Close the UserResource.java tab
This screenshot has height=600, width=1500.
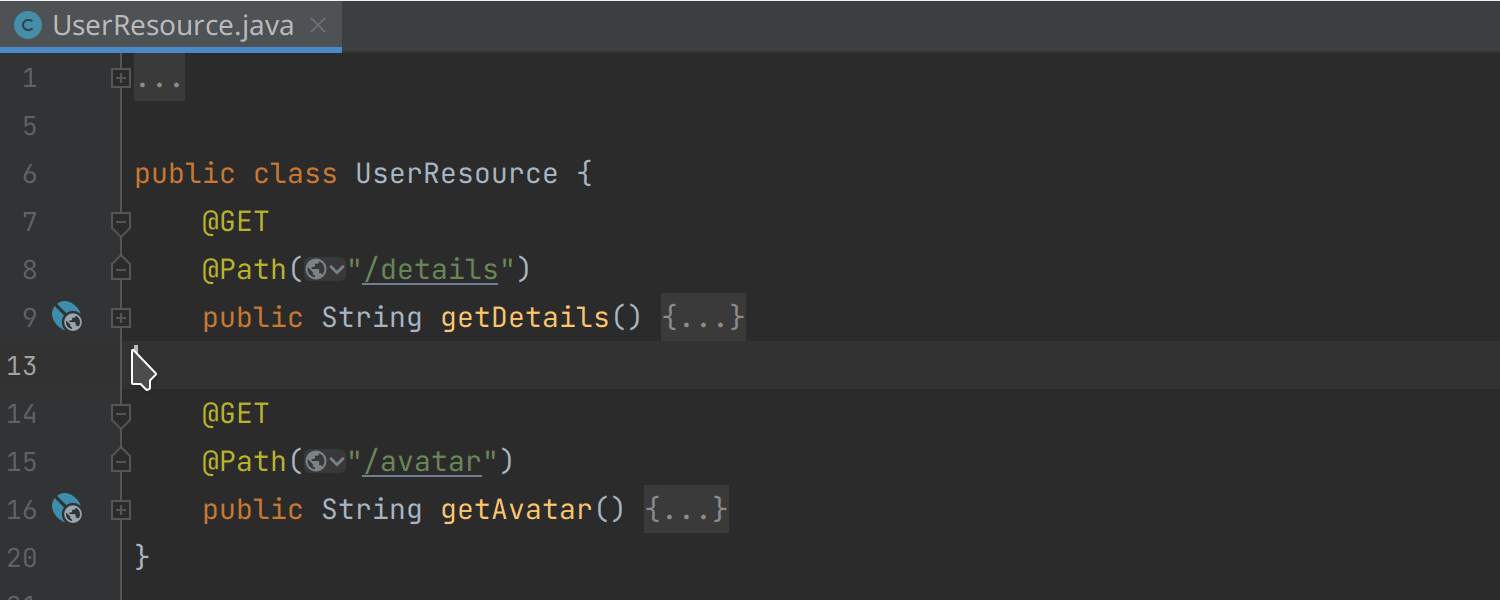coord(318,25)
